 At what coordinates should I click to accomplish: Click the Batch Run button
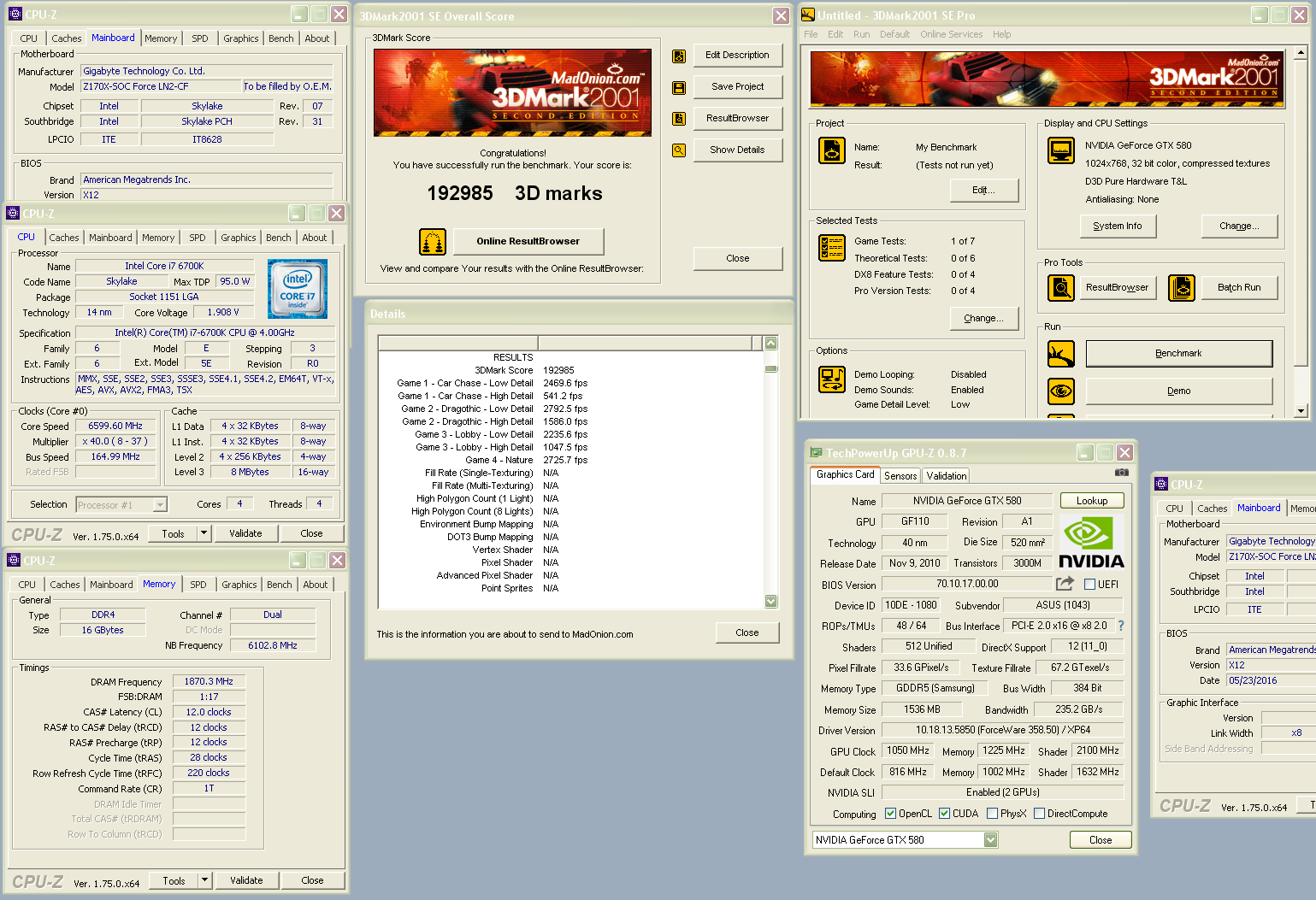click(1239, 287)
